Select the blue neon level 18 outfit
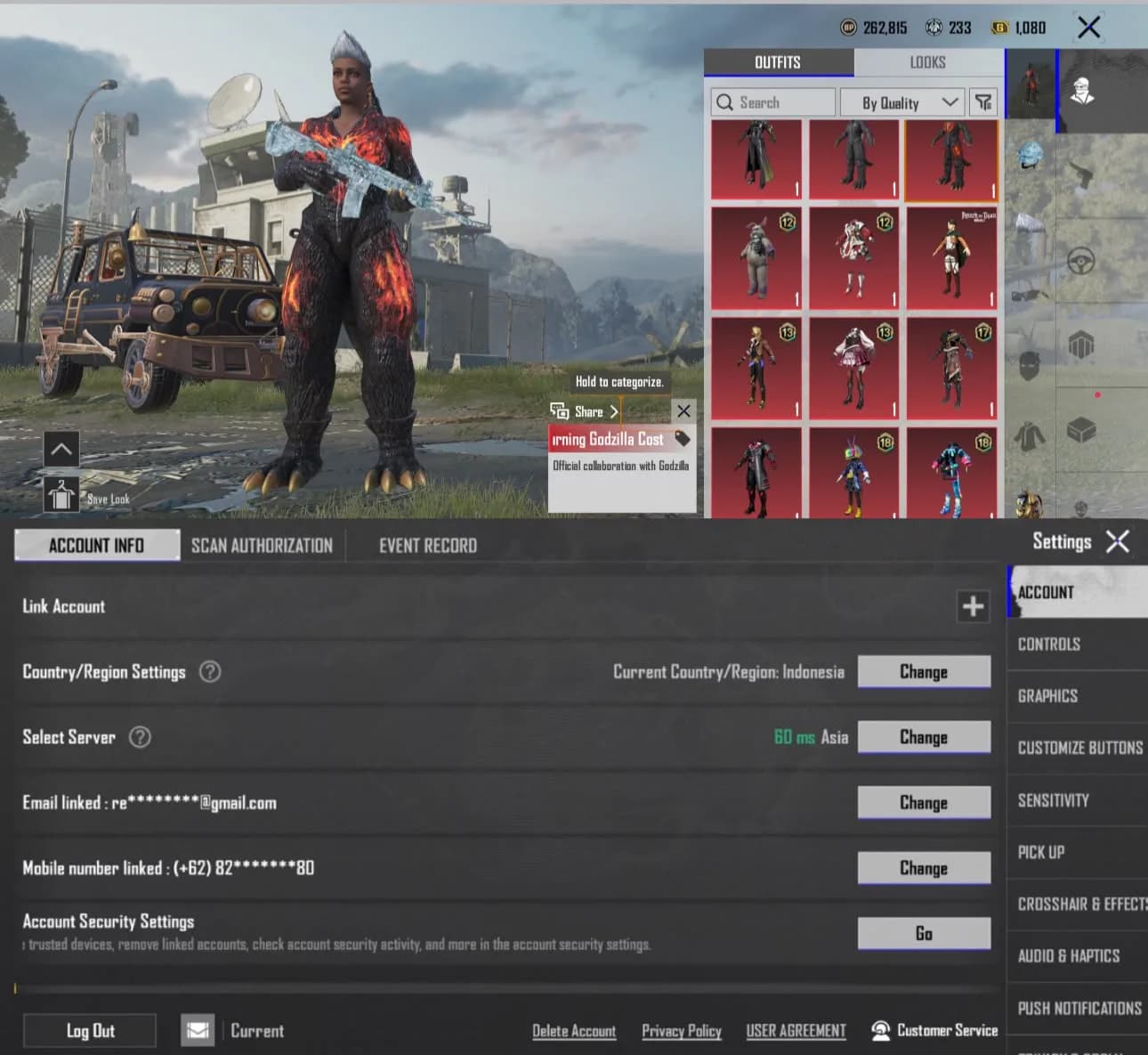 [x=951, y=473]
